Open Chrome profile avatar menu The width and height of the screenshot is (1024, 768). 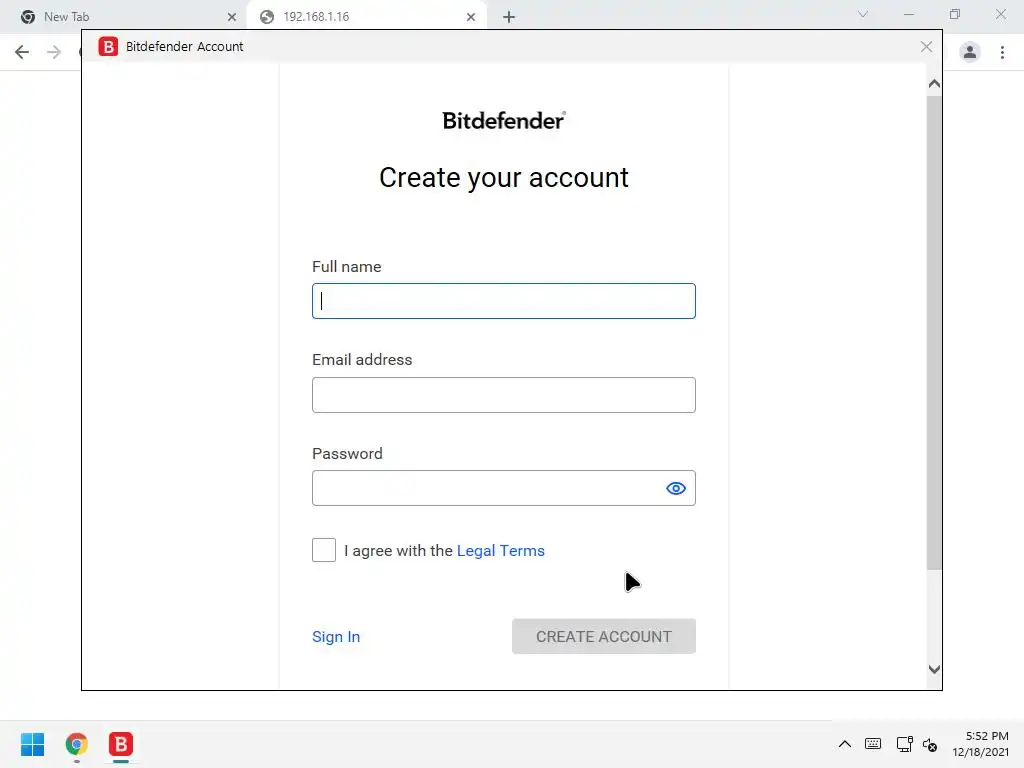[x=970, y=52]
